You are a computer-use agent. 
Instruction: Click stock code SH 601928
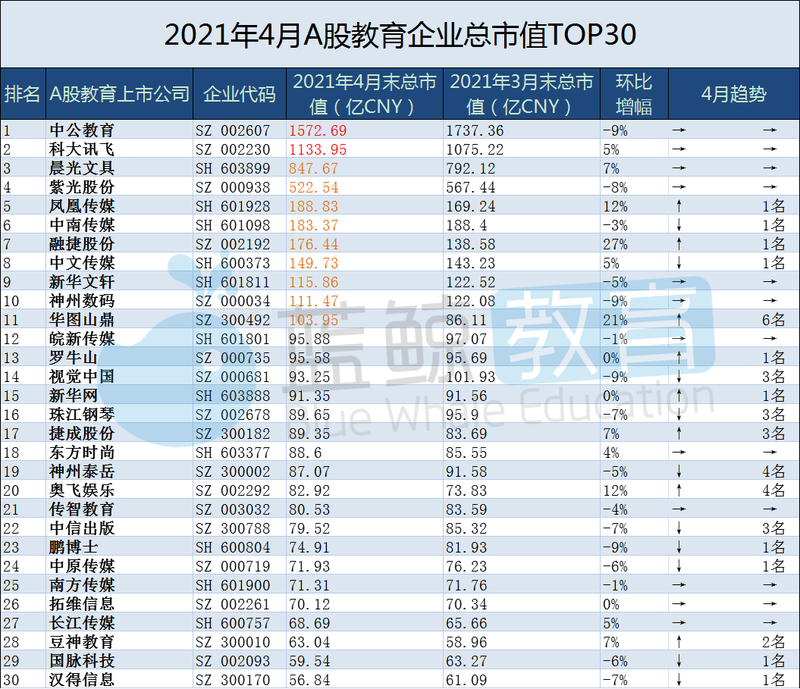point(233,206)
